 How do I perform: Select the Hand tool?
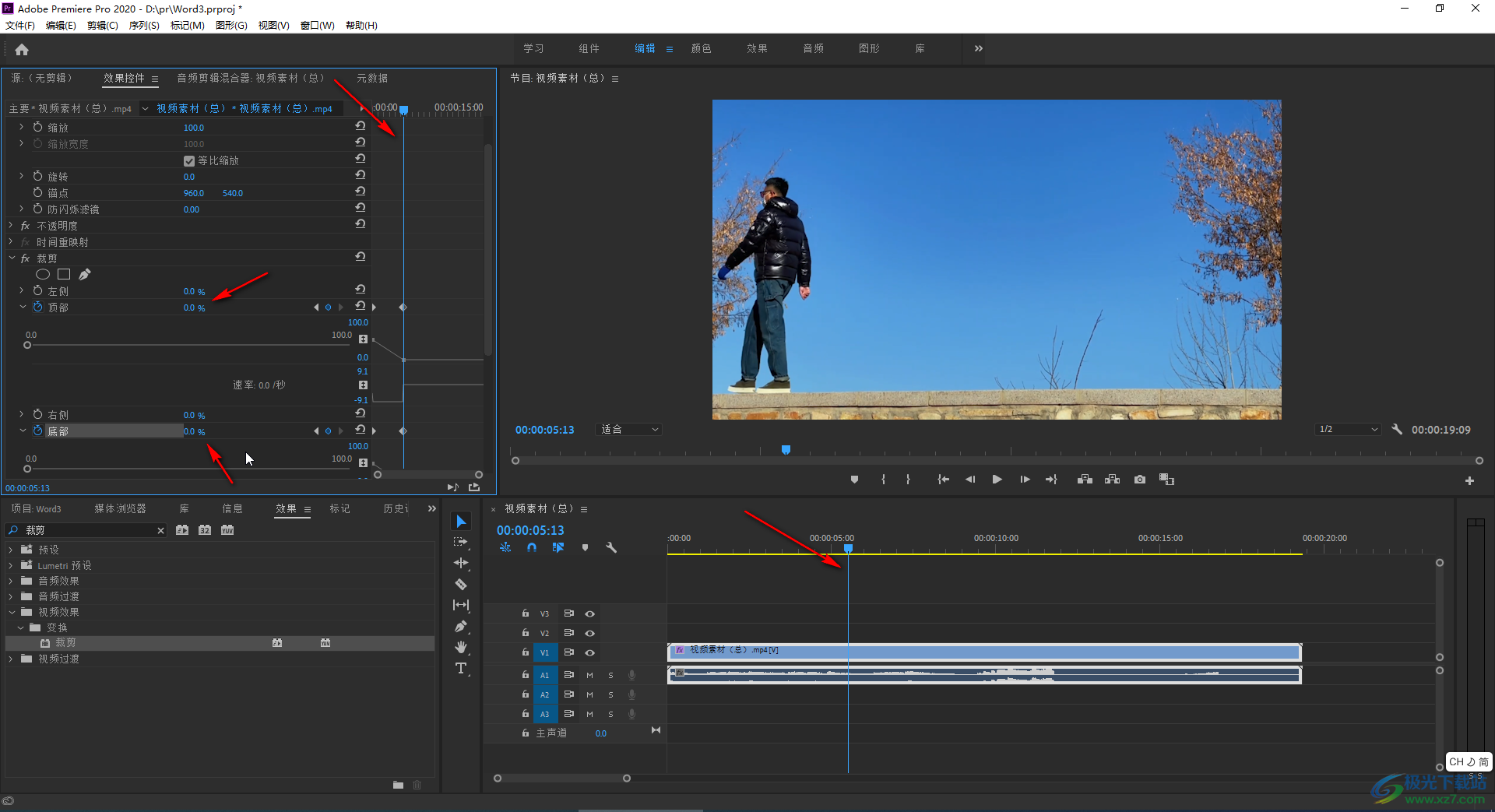461,647
